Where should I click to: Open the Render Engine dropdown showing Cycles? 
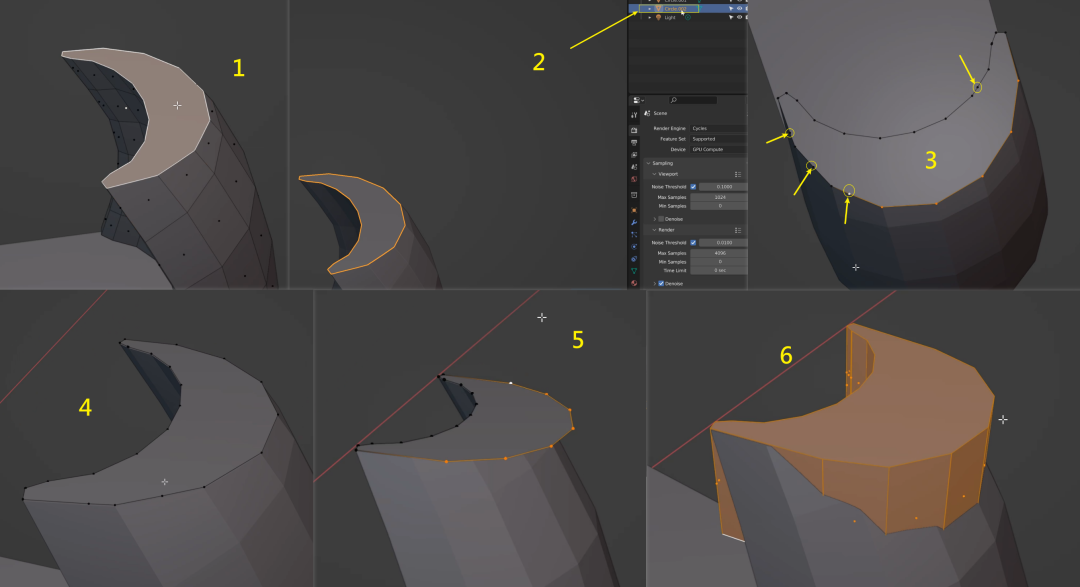718,128
